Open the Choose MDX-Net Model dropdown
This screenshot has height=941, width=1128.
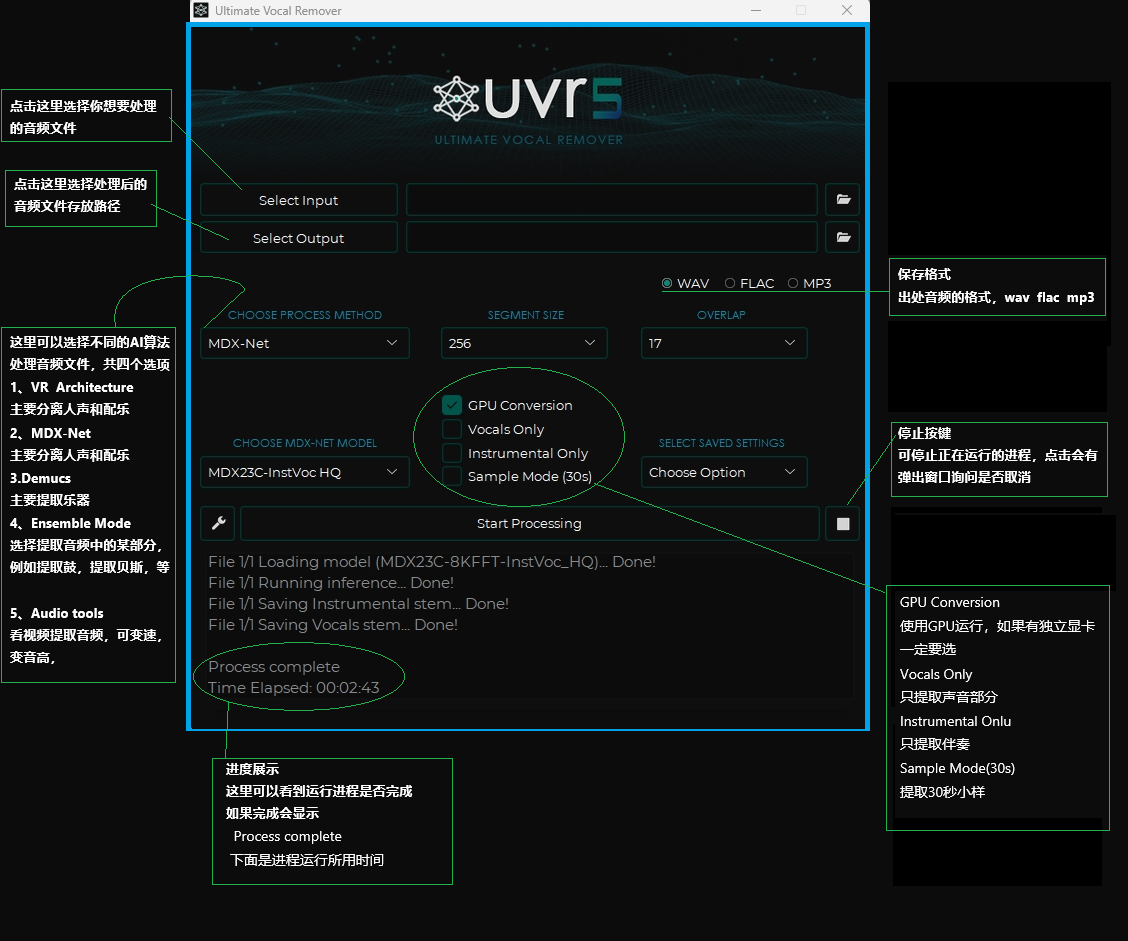[x=305, y=472]
